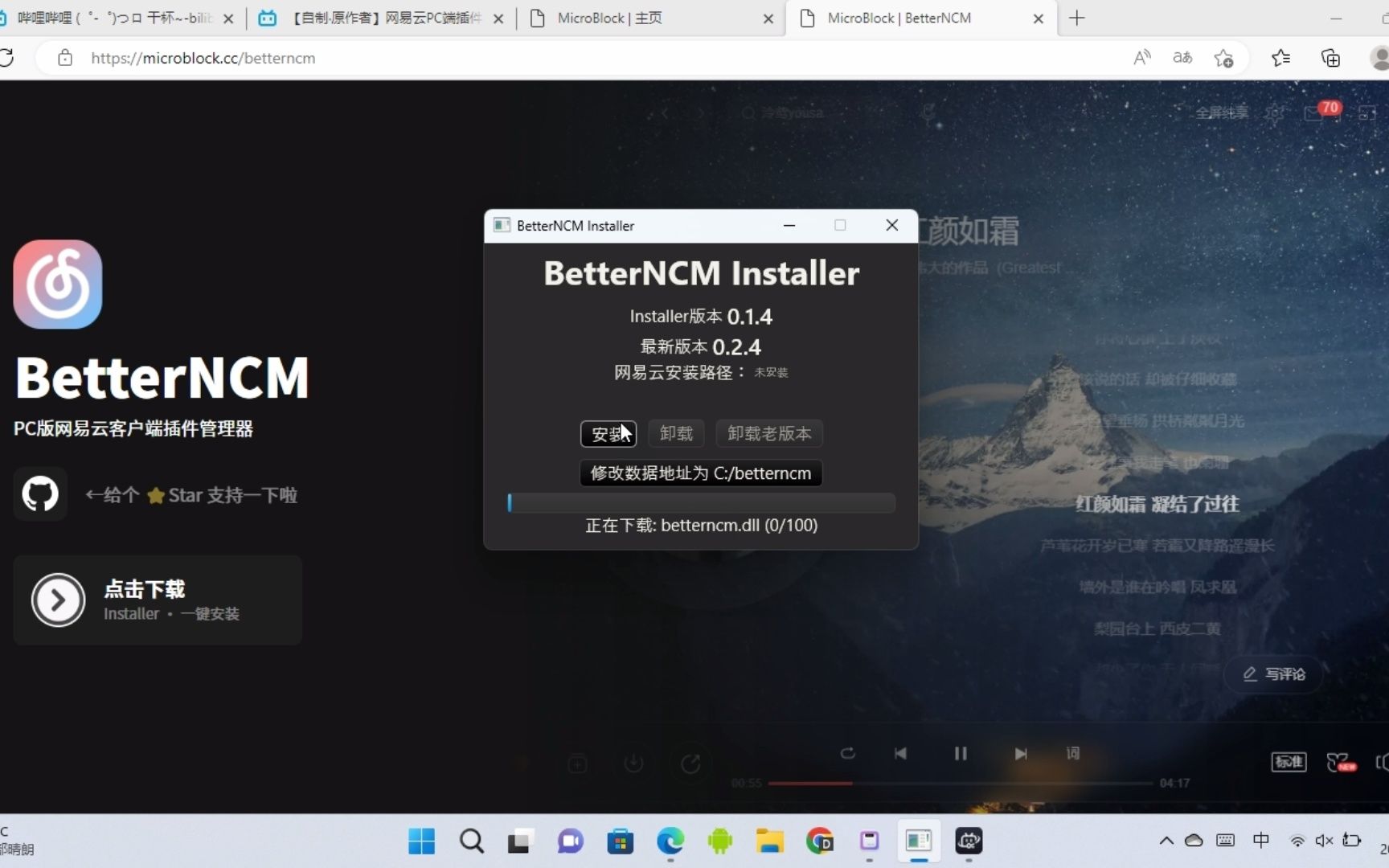Image resolution: width=1389 pixels, height=868 pixels.
Task: Click the translate page icon
Action: pyautogui.click(x=1182, y=58)
